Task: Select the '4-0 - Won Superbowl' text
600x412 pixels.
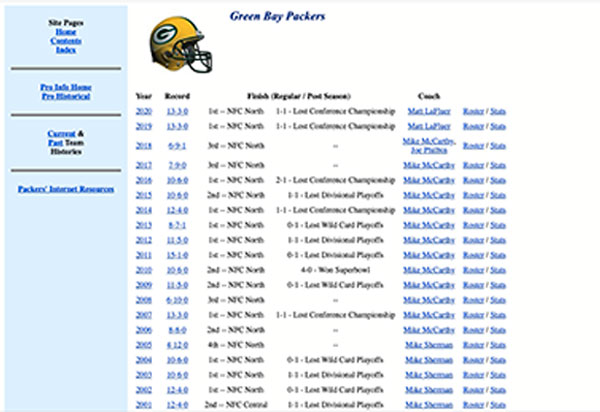Action: coord(335,270)
